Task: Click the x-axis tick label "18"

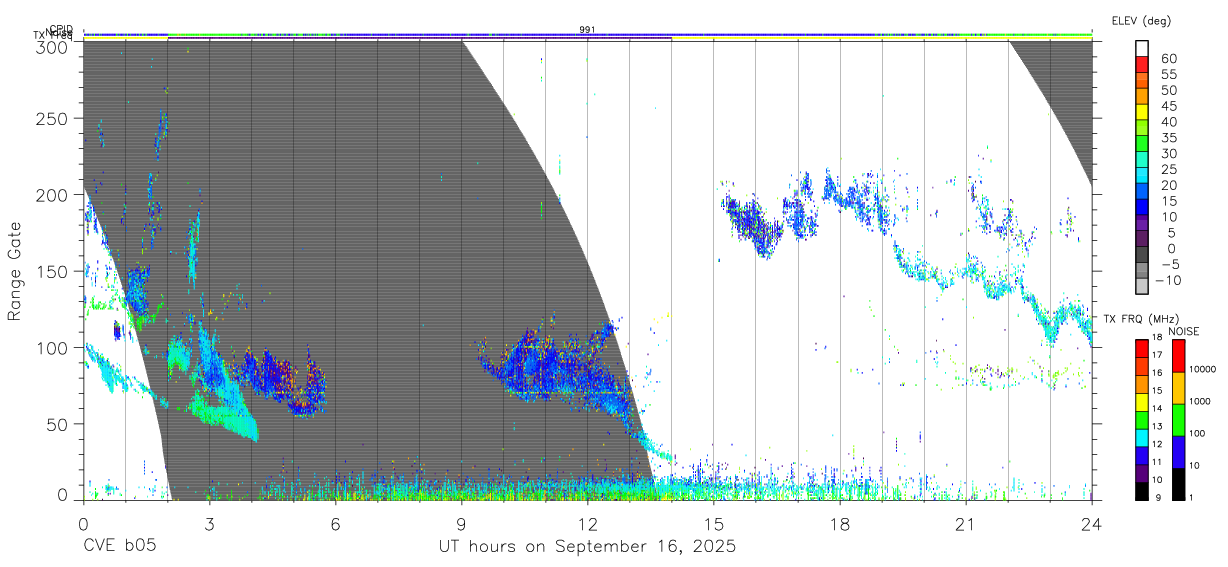Action: (840, 524)
